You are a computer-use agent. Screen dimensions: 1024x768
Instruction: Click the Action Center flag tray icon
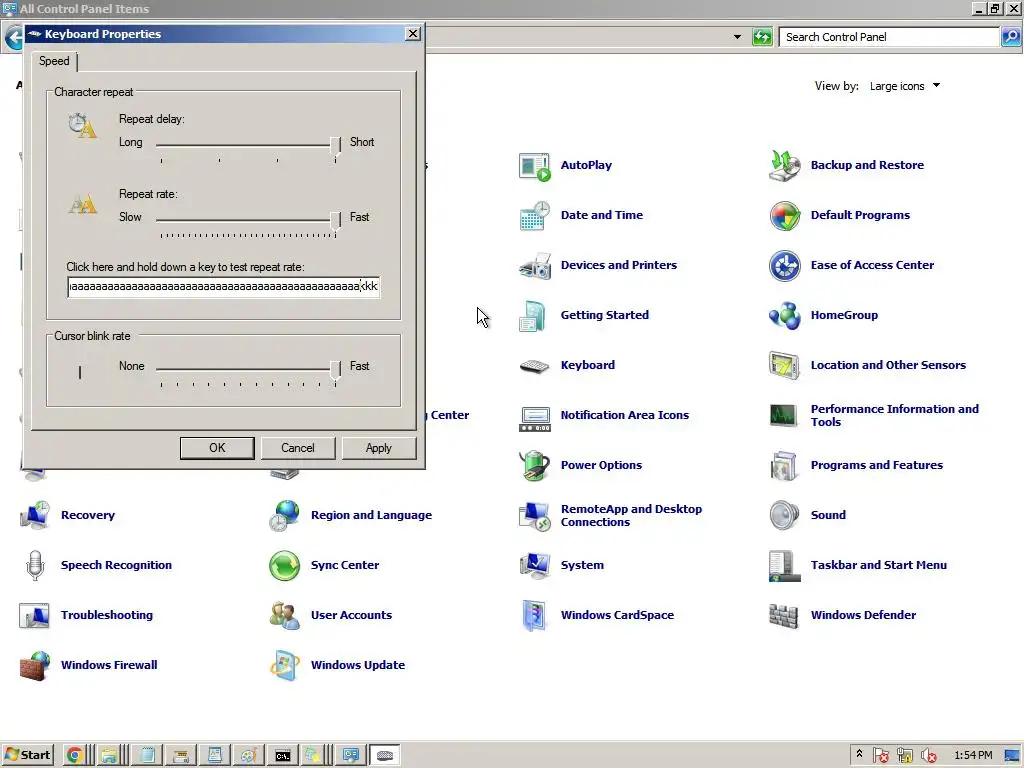point(880,756)
